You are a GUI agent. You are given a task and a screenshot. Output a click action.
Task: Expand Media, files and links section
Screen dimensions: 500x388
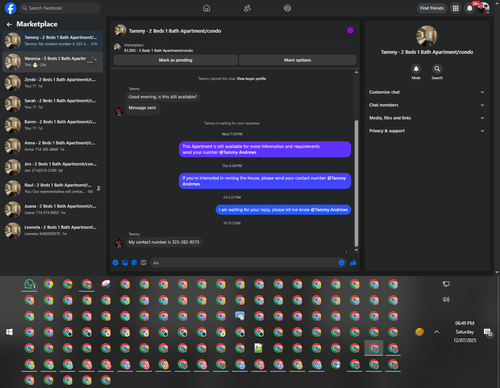427,118
